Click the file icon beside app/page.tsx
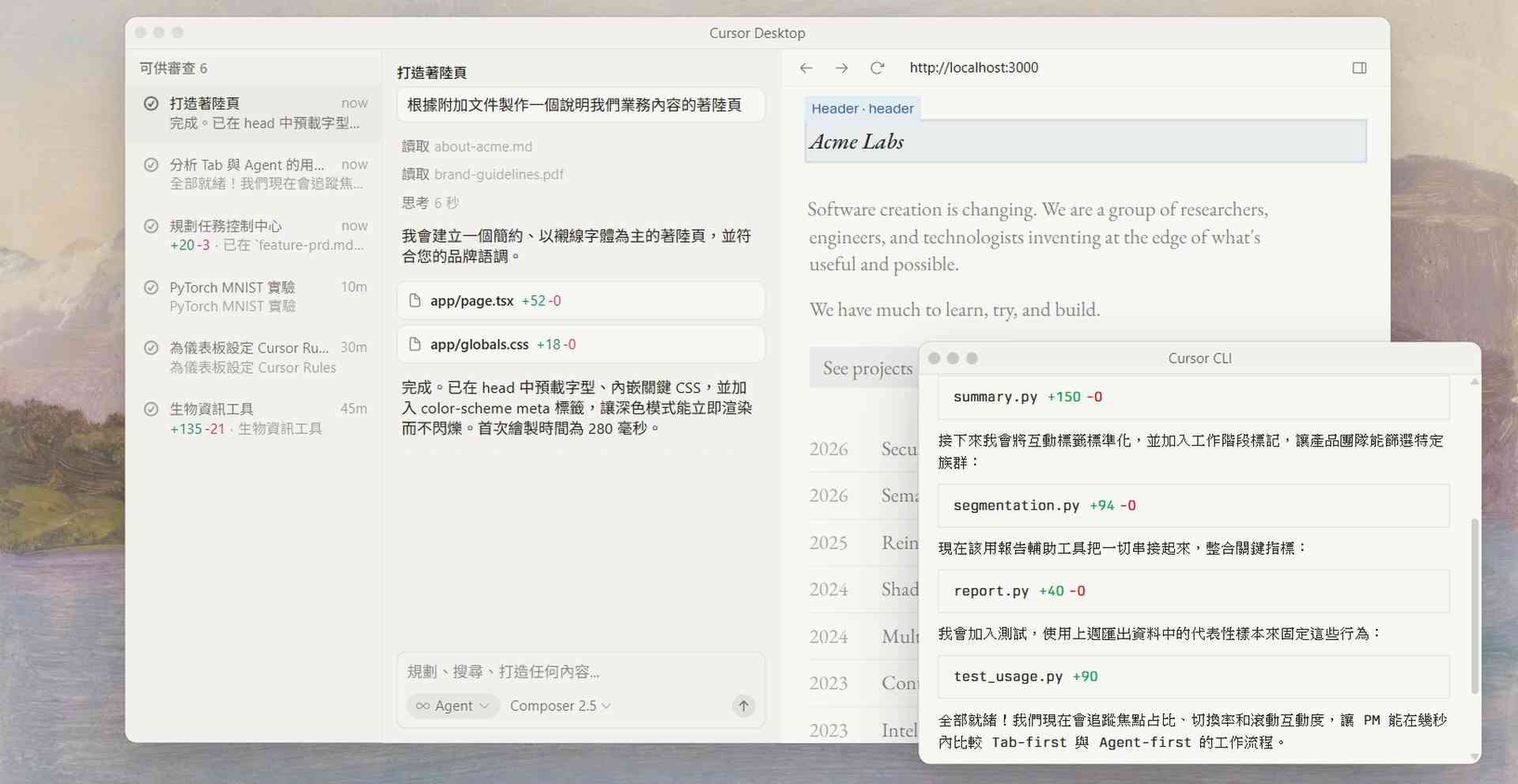 [x=414, y=300]
